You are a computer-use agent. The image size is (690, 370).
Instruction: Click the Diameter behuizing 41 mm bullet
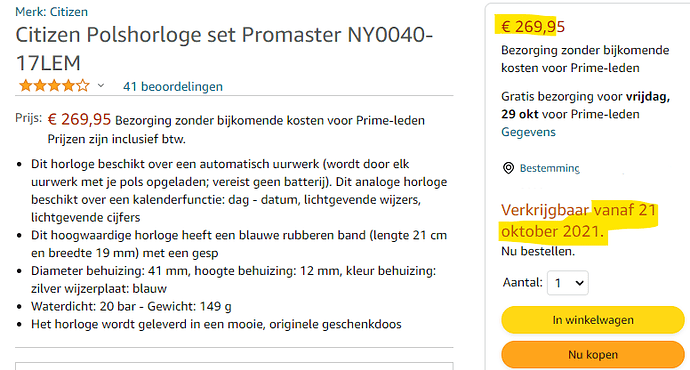[233, 279]
